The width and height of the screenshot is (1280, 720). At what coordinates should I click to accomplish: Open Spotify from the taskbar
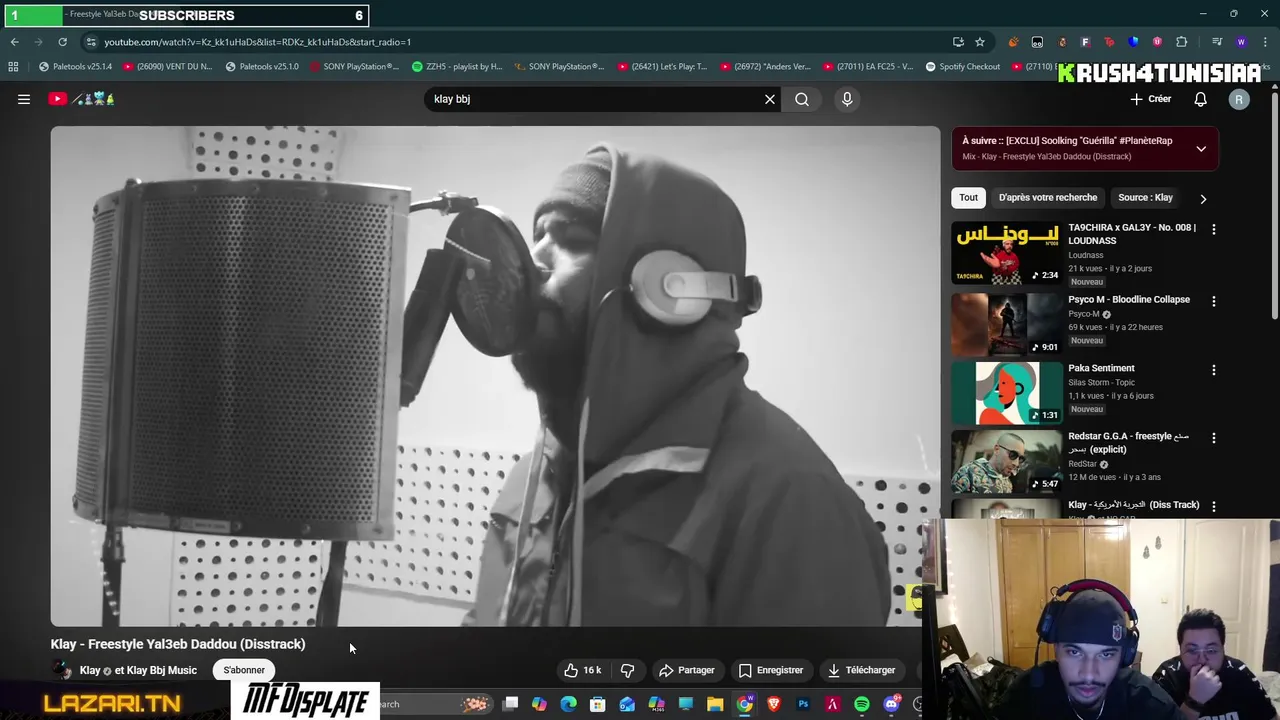tap(862, 704)
